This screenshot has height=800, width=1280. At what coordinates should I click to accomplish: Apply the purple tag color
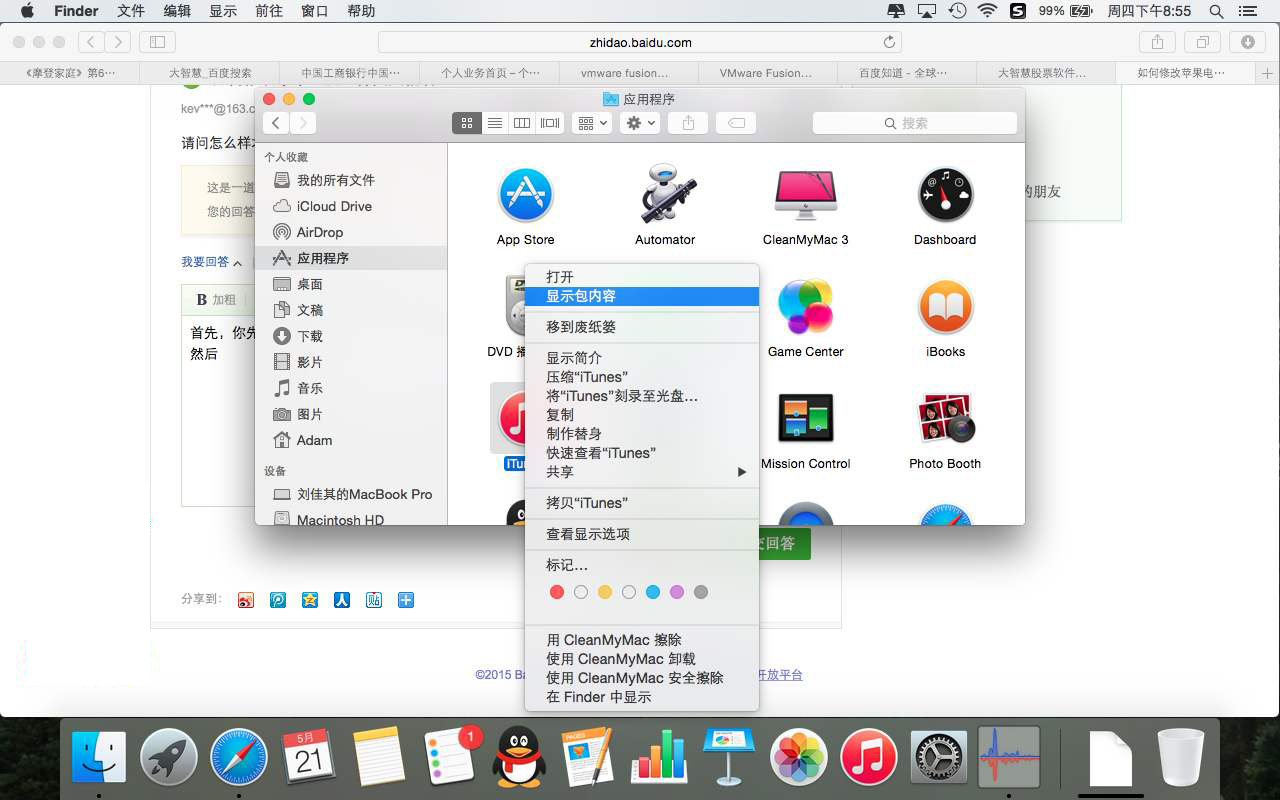click(x=677, y=592)
